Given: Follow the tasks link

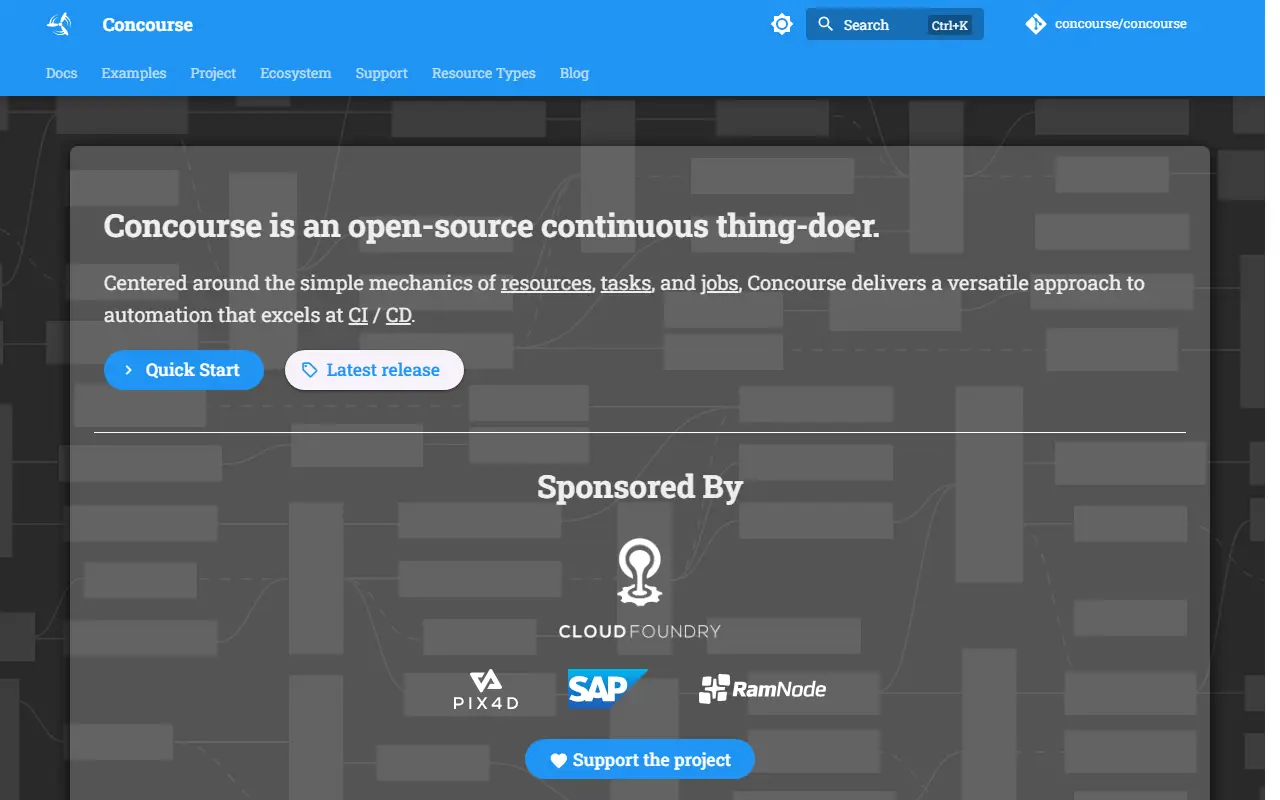Looking at the screenshot, I should tap(626, 283).
